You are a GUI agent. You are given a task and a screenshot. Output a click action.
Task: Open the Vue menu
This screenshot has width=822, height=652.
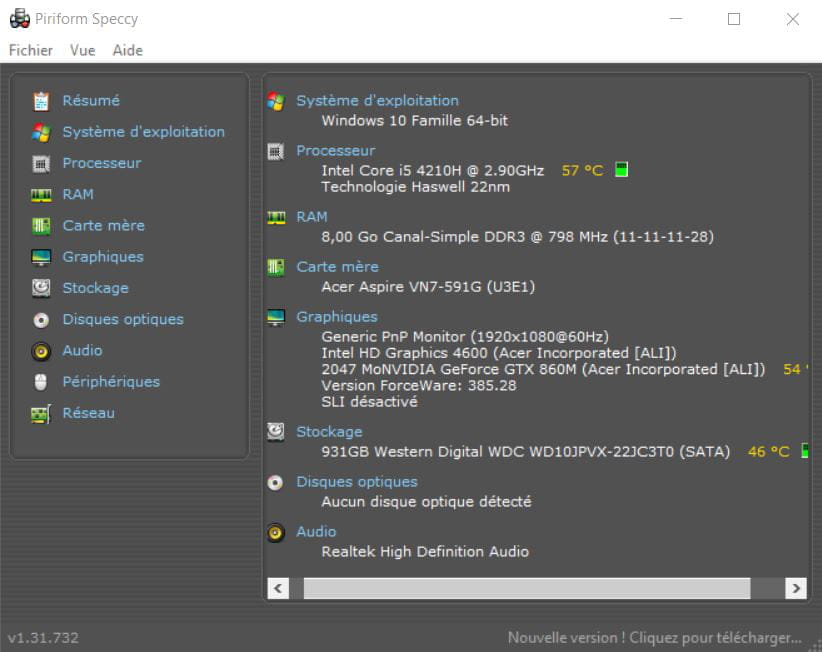[x=83, y=50]
